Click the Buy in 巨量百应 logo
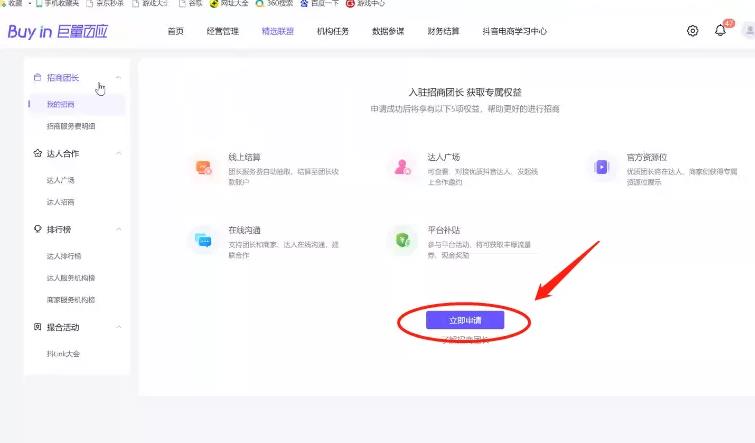The height and width of the screenshot is (443, 755). coord(57,31)
